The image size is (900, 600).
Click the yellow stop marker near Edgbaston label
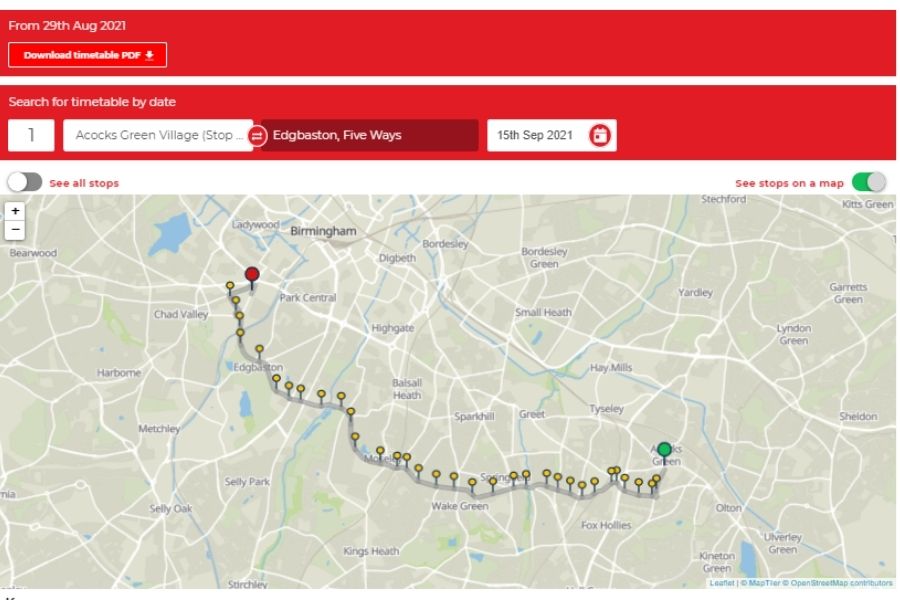pos(259,351)
